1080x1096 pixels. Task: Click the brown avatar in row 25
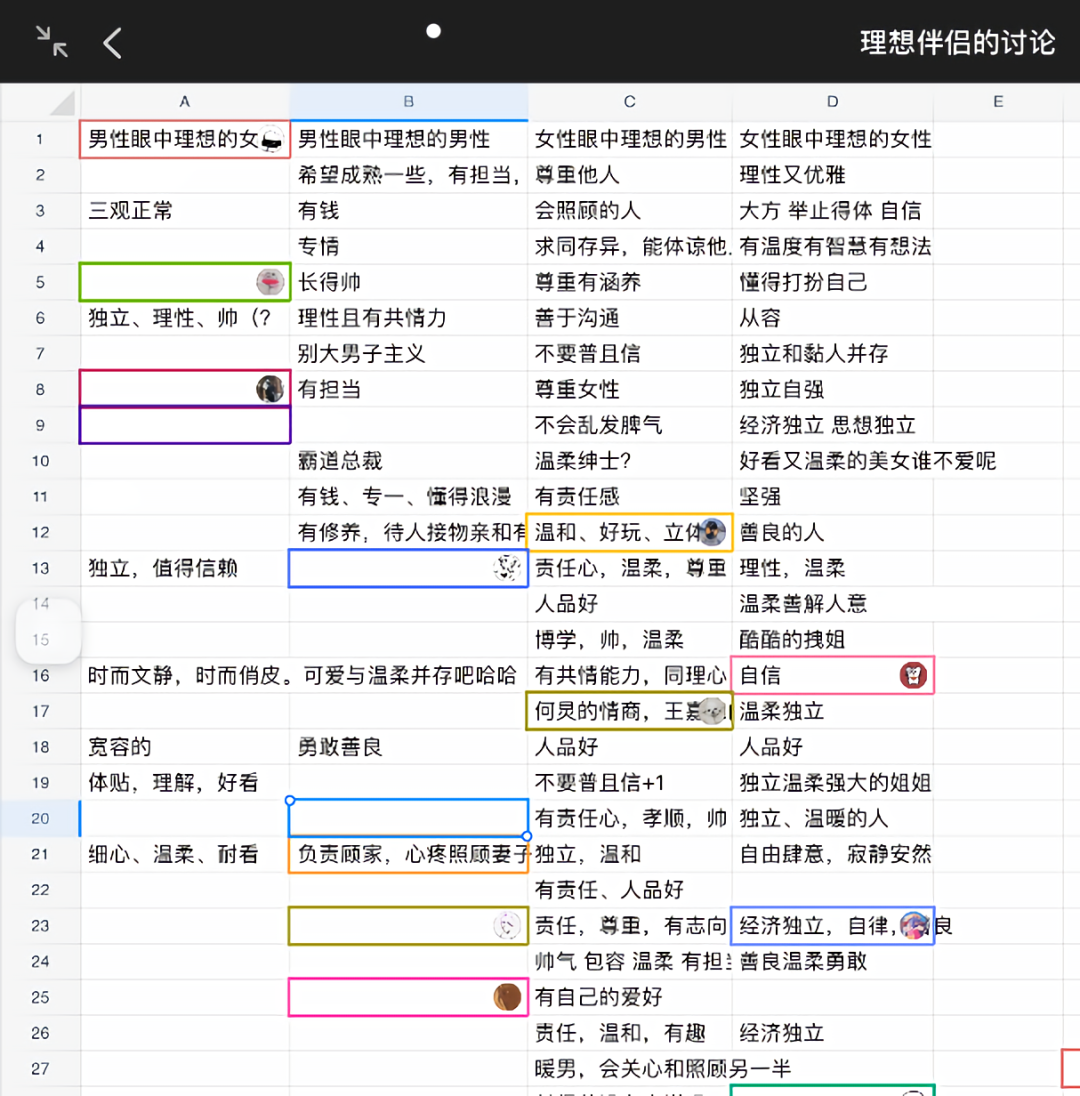click(x=508, y=997)
